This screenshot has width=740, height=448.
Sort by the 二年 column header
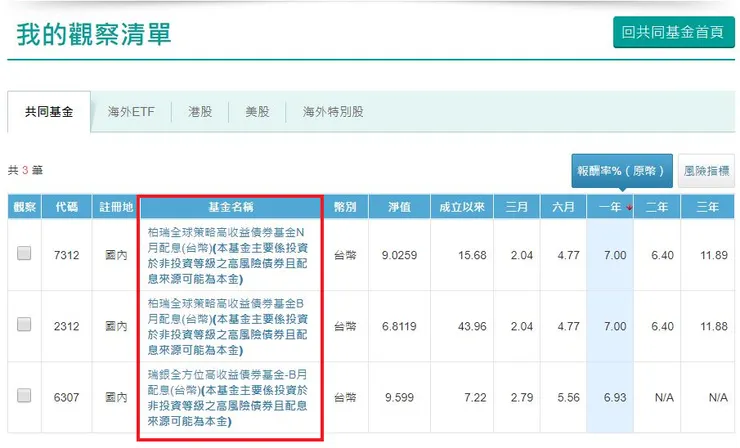coord(657,207)
